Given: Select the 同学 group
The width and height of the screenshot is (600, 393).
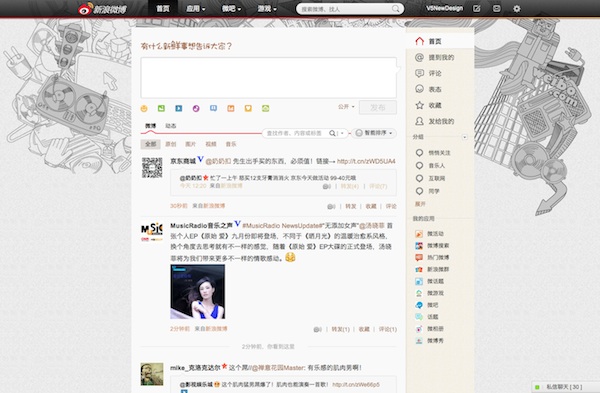Looking at the screenshot, I should (x=434, y=191).
